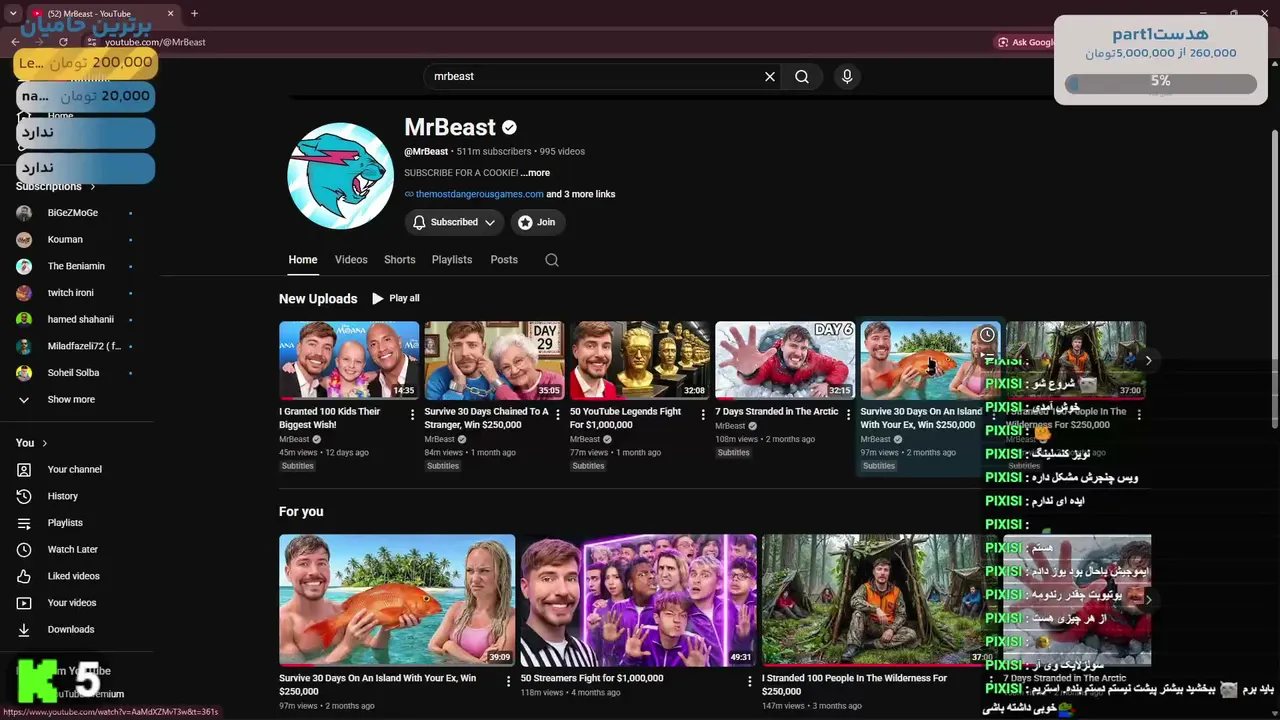Open three-dot menu for 50 YouTube Legends video

703,414
